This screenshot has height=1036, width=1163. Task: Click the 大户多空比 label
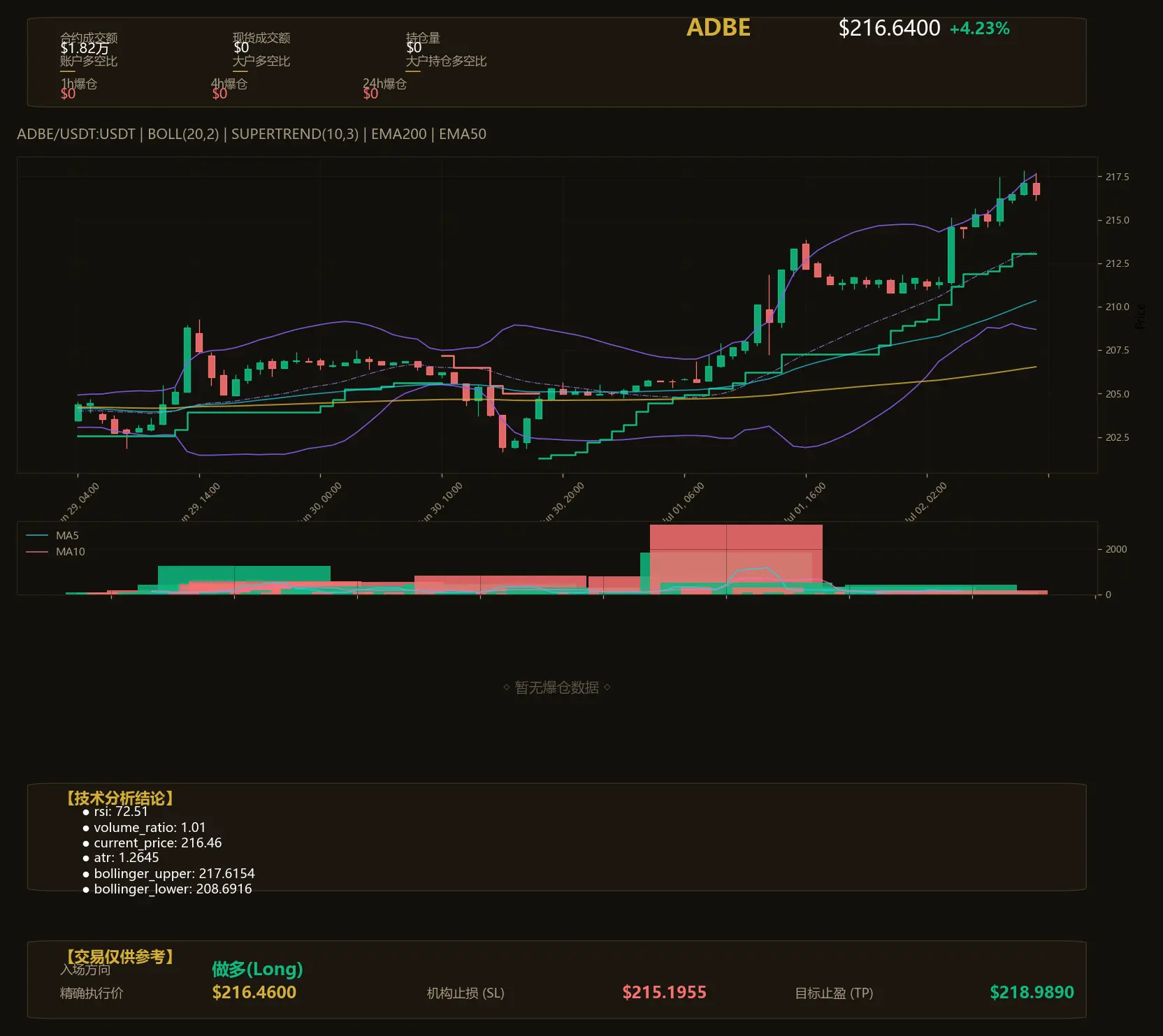pyautogui.click(x=261, y=61)
